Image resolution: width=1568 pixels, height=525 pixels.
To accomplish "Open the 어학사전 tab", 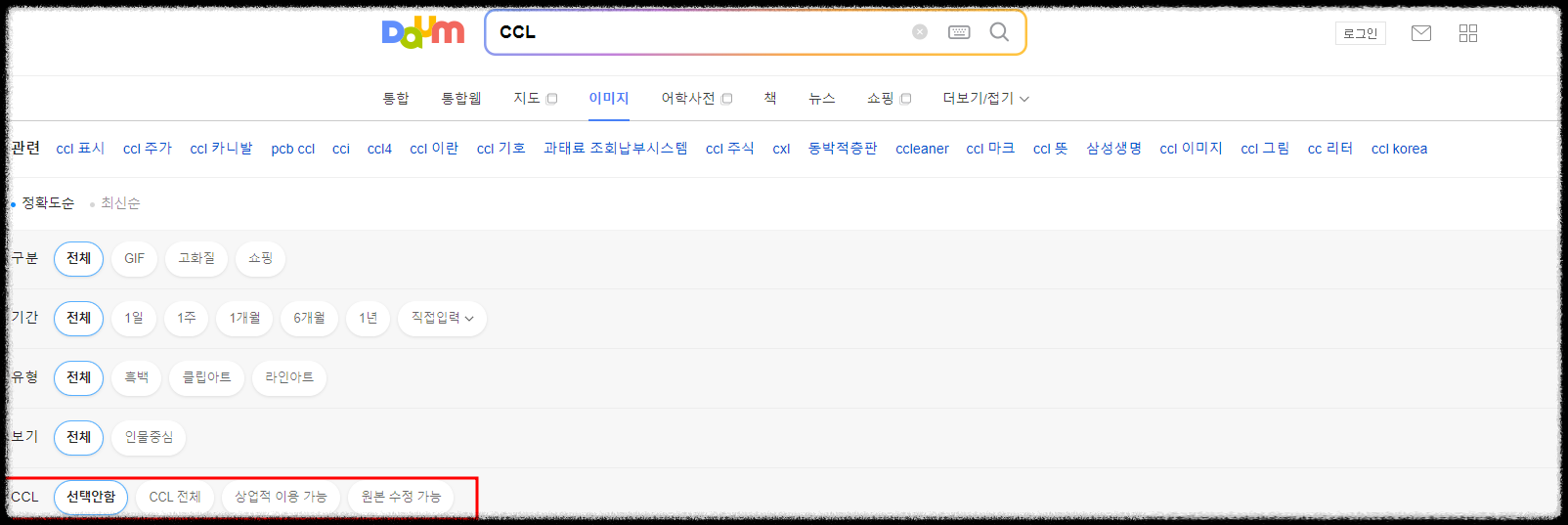I will point(696,98).
